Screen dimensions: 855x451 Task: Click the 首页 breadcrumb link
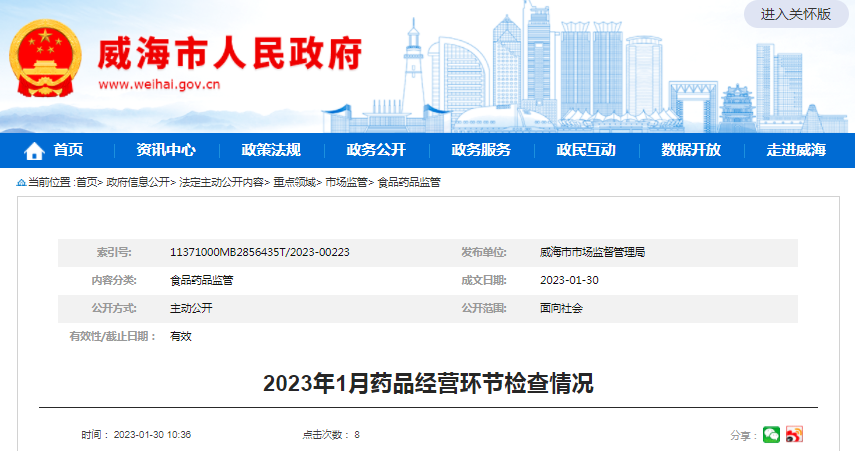tap(86, 183)
